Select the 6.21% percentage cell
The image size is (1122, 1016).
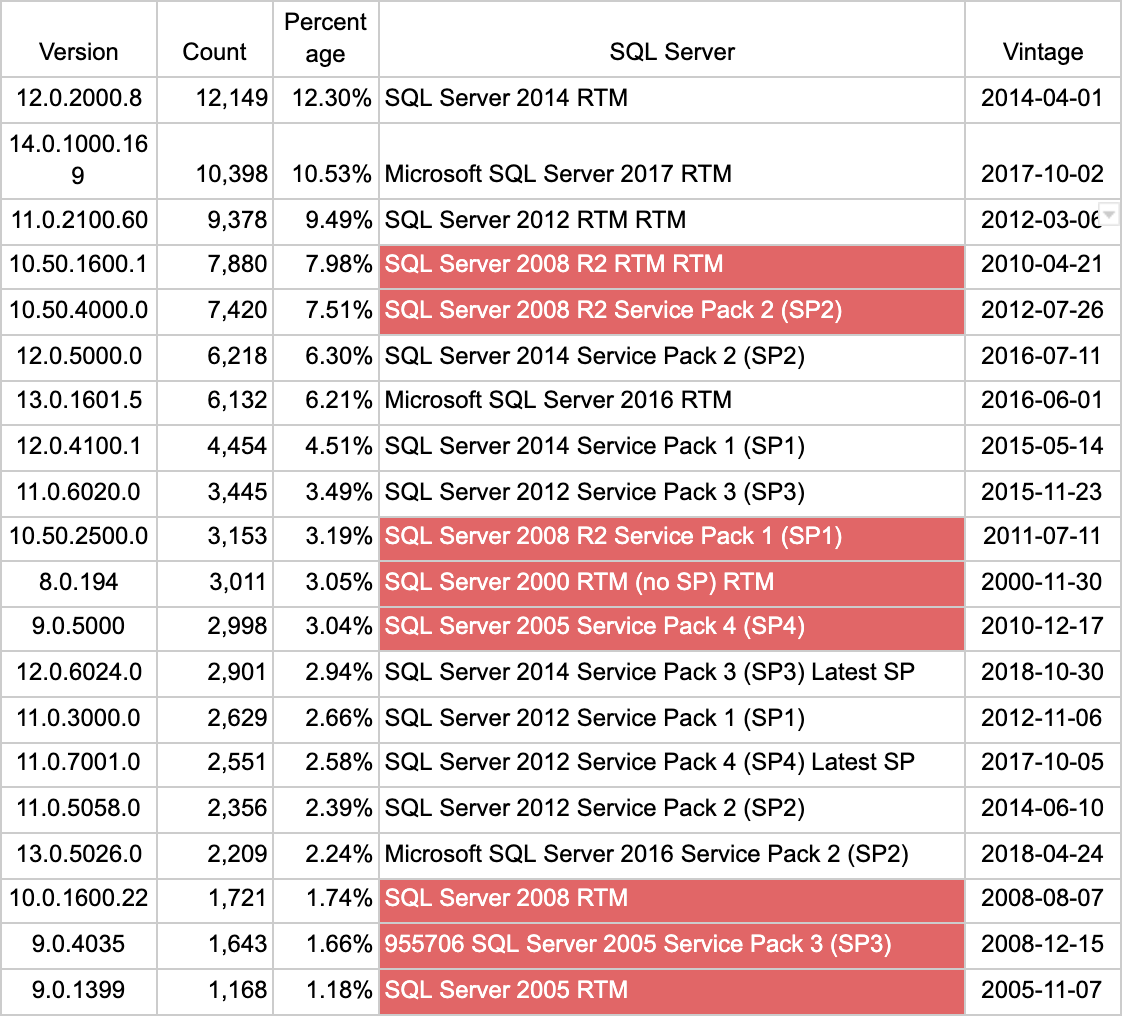(x=325, y=400)
